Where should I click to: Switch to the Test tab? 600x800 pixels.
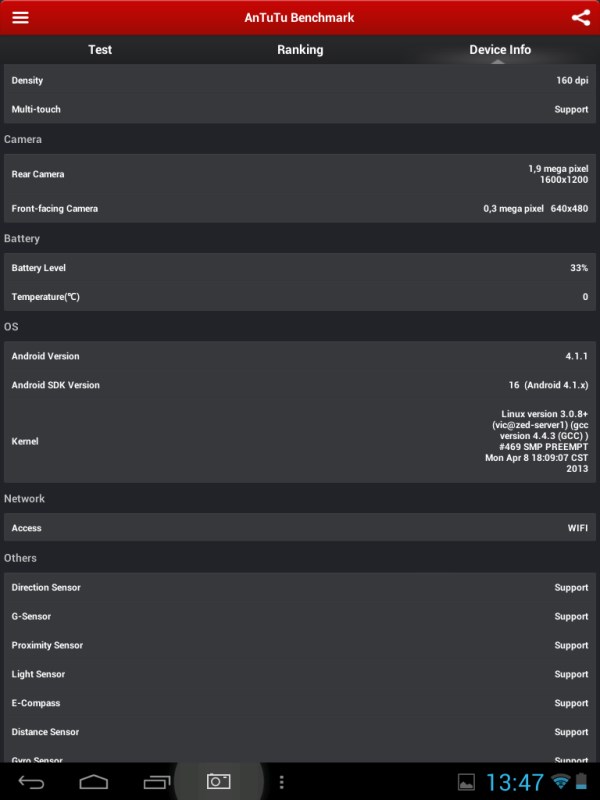tap(100, 49)
